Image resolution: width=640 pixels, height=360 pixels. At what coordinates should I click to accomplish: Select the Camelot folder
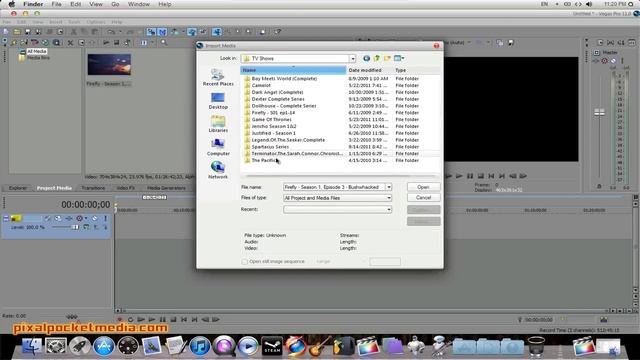pyautogui.click(x=261, y=85)
